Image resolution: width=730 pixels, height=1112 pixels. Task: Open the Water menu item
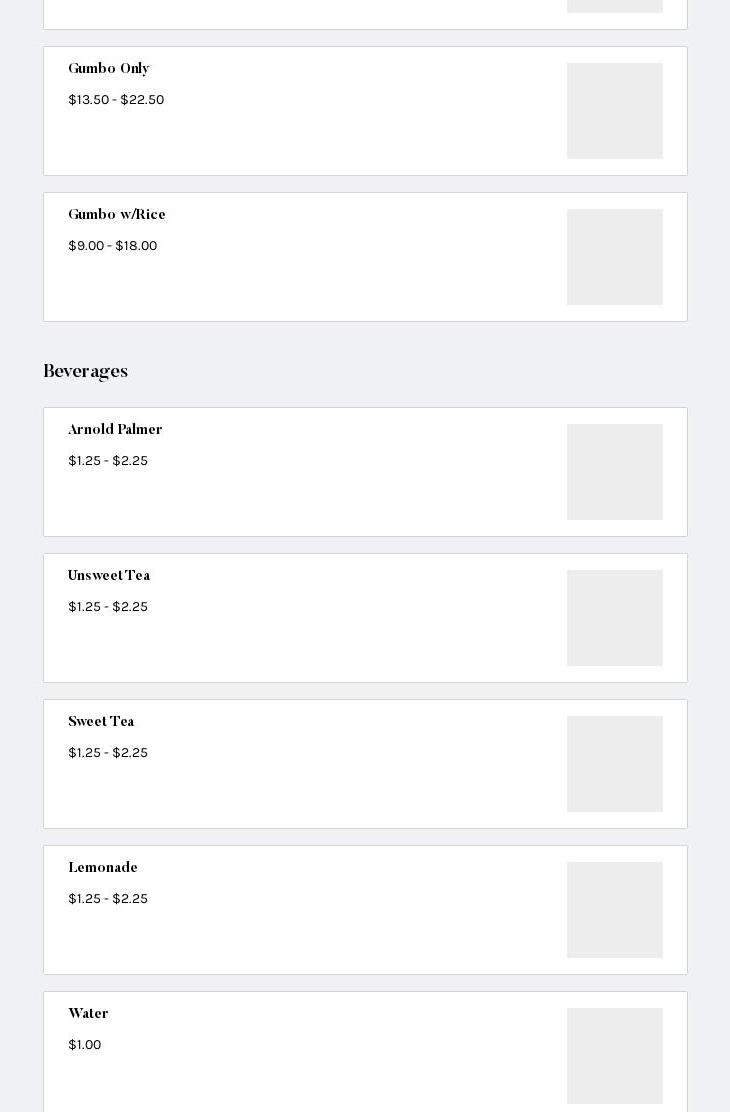88,1014
